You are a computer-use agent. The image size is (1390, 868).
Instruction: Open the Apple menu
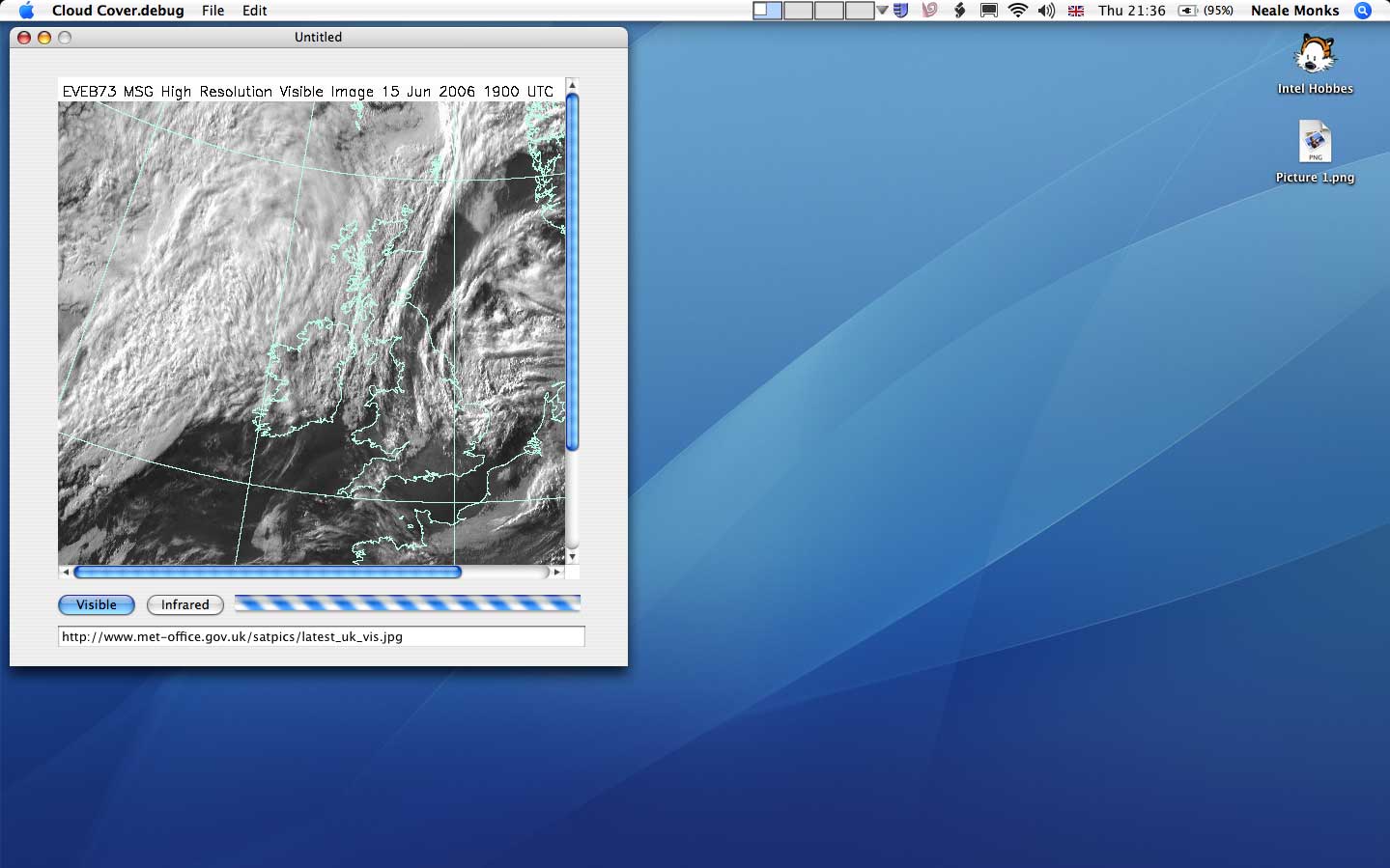[x=26, y=11]
